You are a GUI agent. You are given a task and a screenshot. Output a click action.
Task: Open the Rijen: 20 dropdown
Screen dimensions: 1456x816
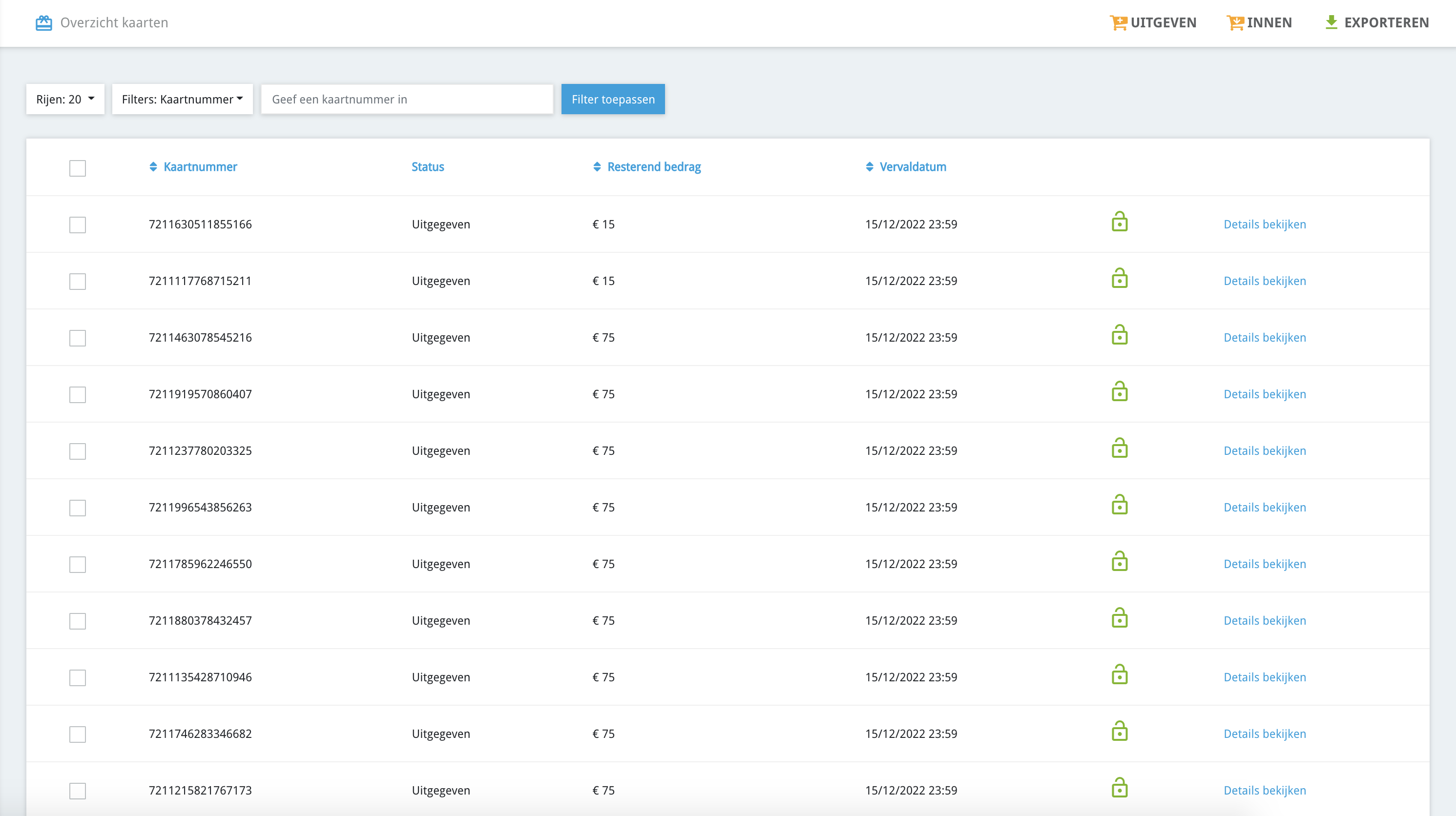pyautogui.click(x=65, y=100)
